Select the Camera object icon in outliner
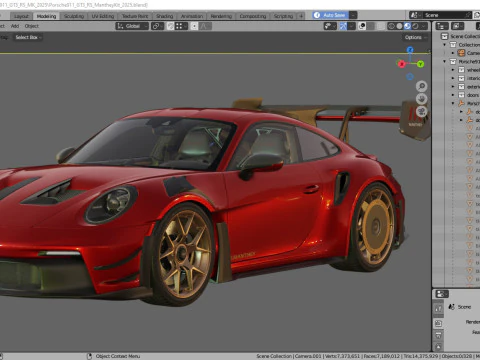Viewport: 480px width, 360px height. click(461, 53)
